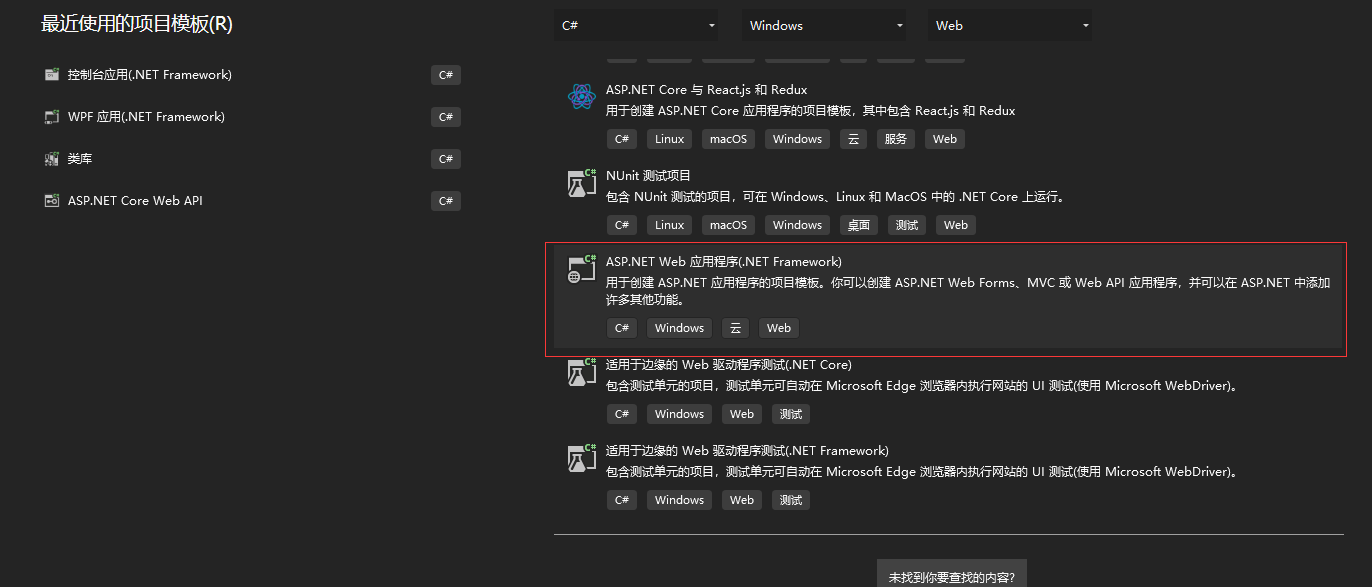Screen dimensions: 1372x587
Task: Click the macOS tag under the NUnit template
Action: pos(729,225)
